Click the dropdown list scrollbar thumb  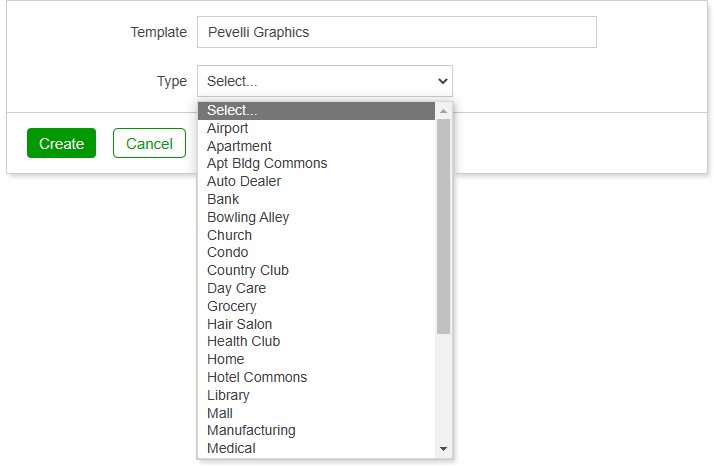pyautogui.click(x=443, y=226)
